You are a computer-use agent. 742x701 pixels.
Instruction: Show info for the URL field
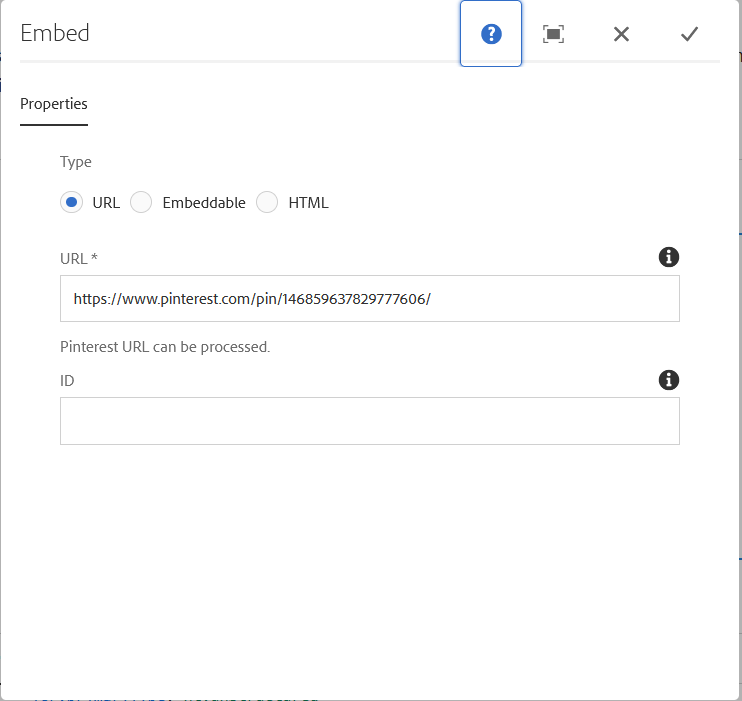pyautogui.click(x=669, y=257)
